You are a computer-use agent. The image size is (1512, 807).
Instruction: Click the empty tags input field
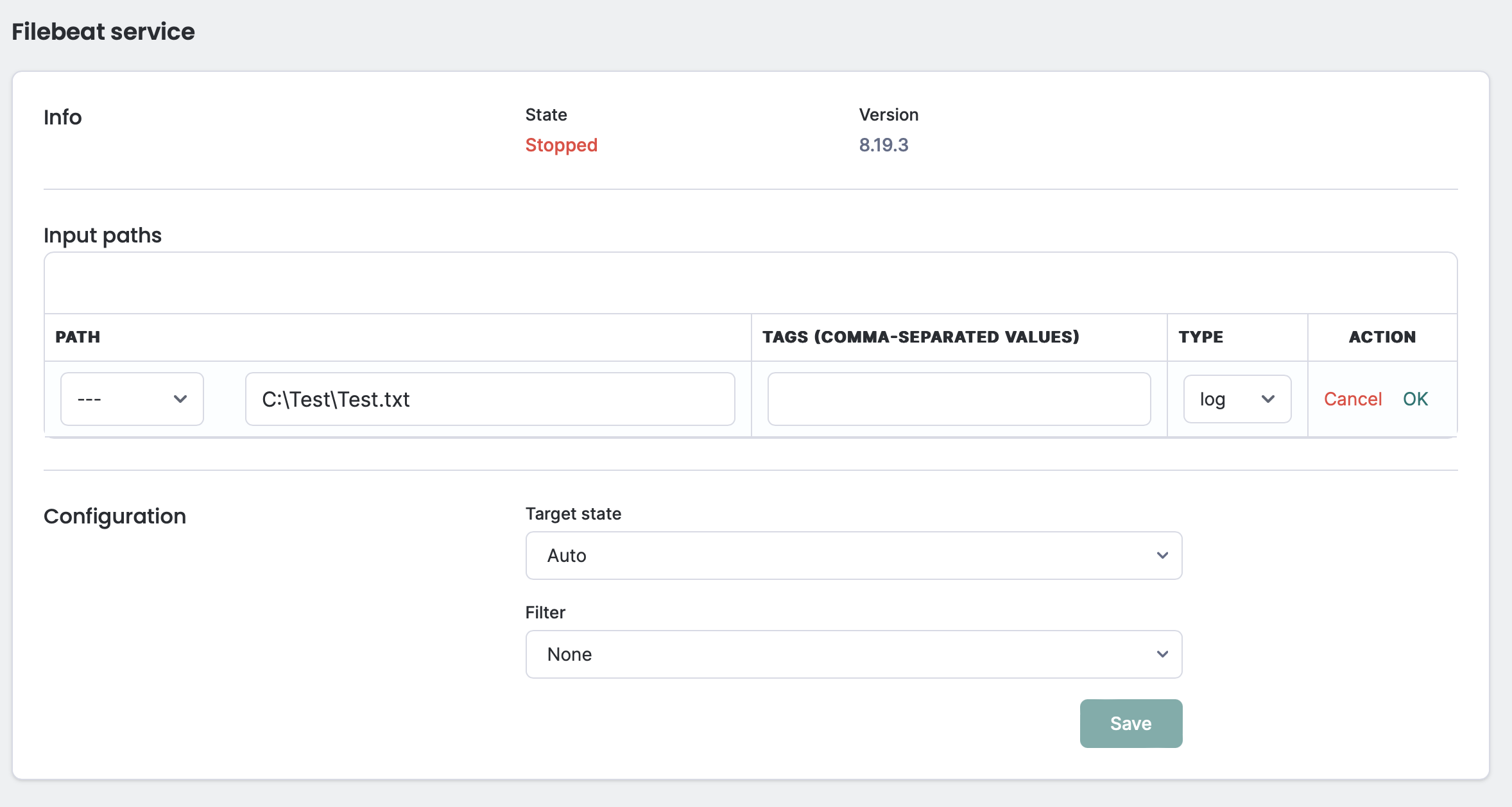[959, 398]
